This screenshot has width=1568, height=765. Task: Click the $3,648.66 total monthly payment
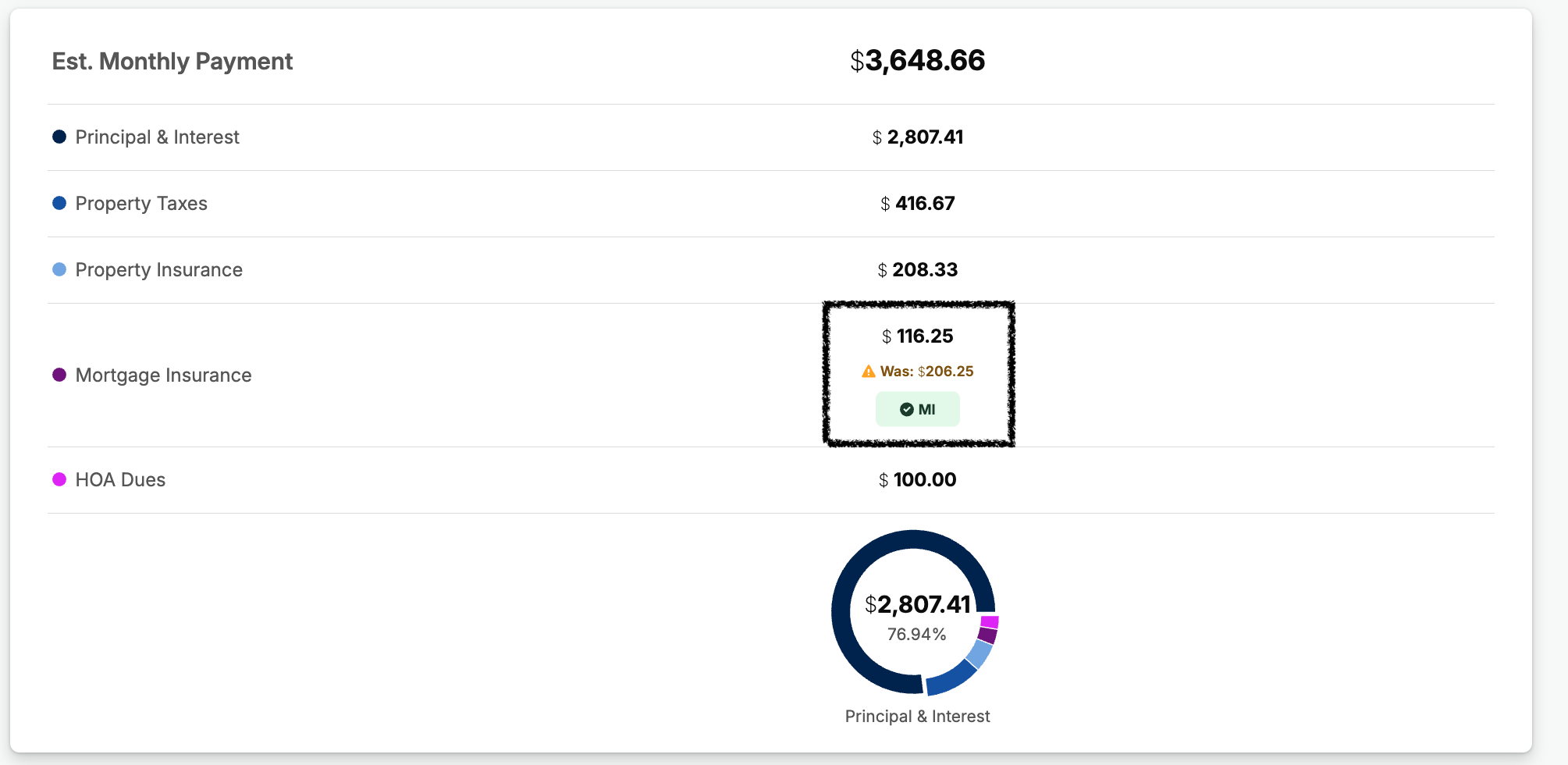(918, 61)
